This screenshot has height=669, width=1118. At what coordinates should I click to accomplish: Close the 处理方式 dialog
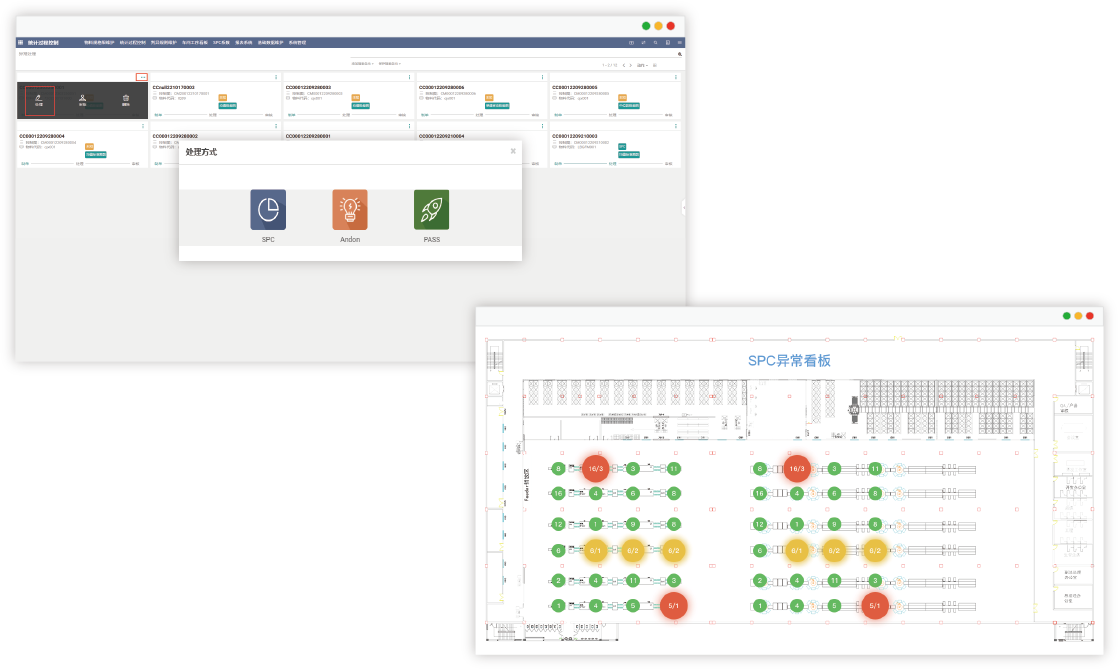513,151
